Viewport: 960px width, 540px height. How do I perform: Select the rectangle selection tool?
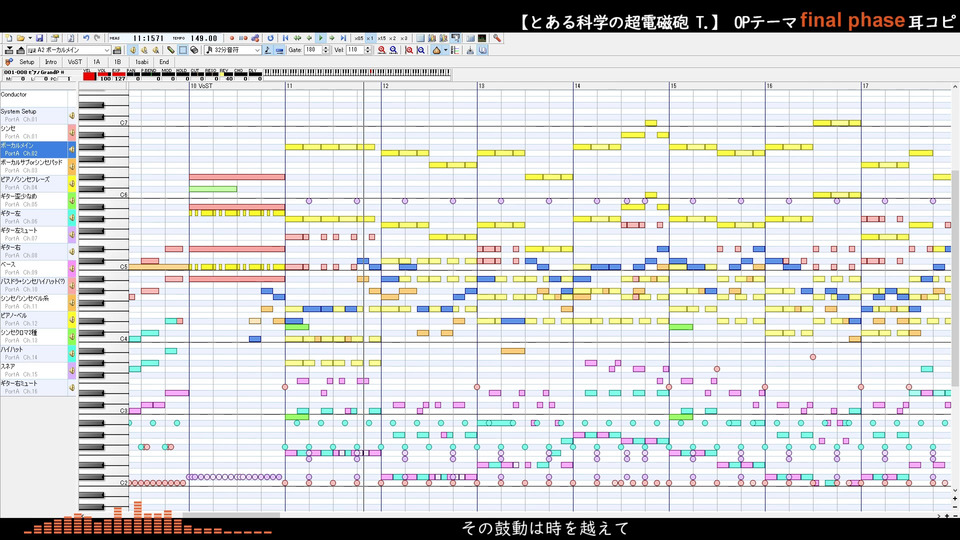coord(182,50)
